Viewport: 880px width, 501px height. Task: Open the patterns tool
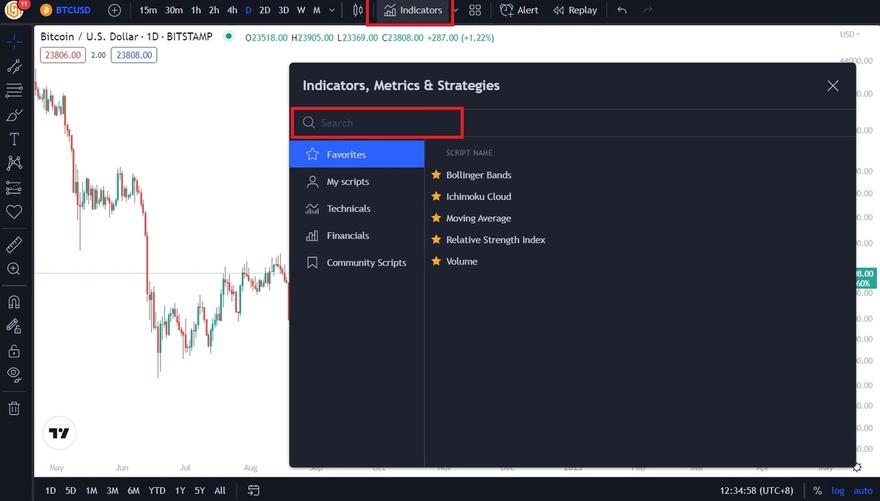tap(14, 163)
